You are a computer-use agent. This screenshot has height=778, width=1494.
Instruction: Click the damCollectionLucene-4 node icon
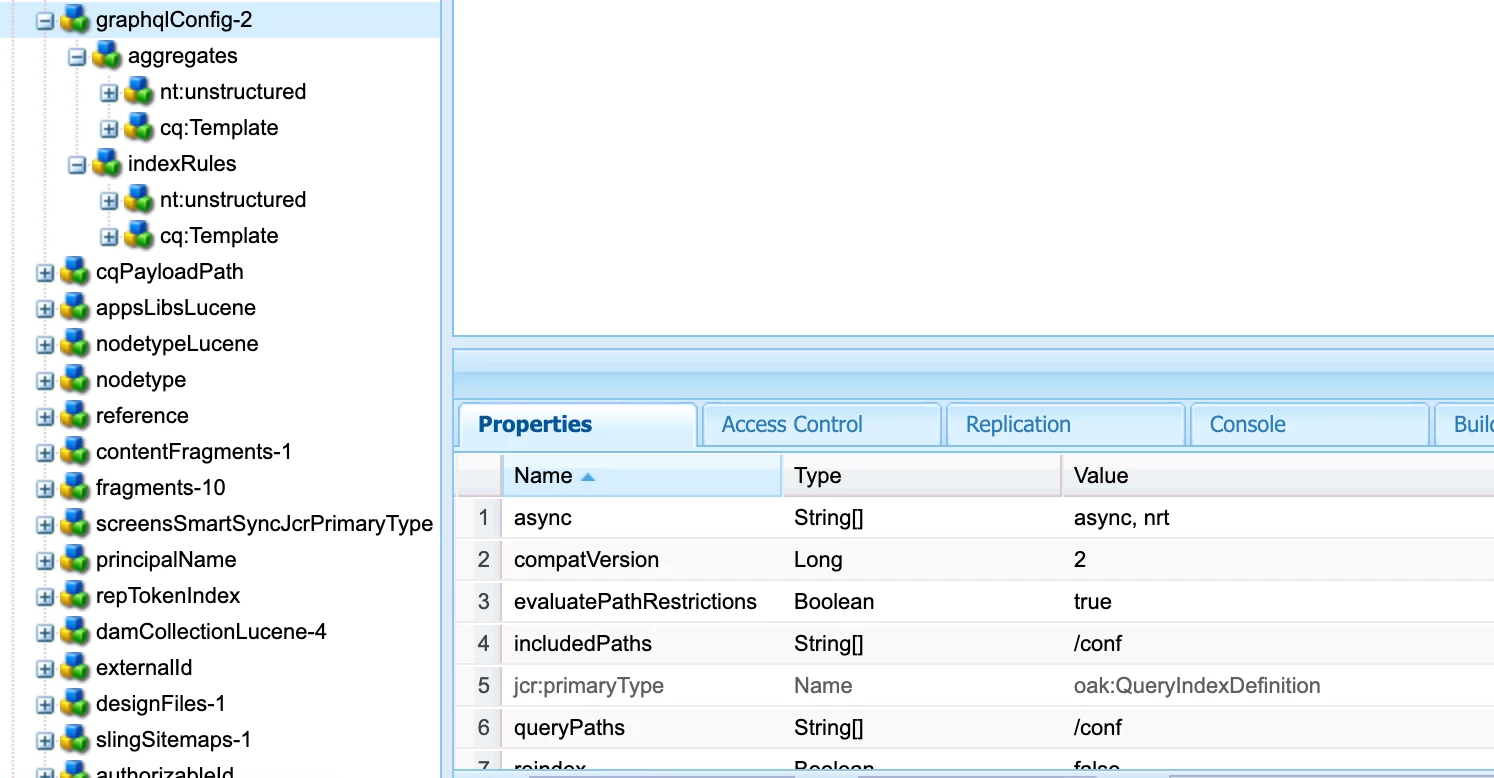click(x=75, y=632)
